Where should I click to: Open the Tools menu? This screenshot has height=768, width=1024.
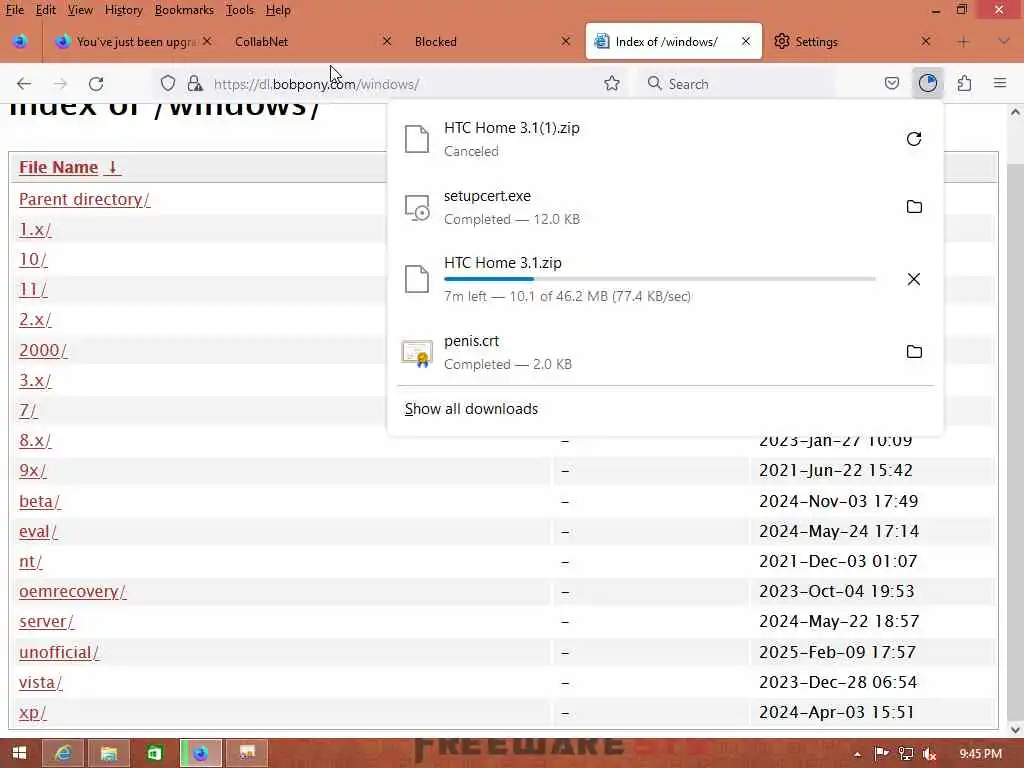coord(240,10)
